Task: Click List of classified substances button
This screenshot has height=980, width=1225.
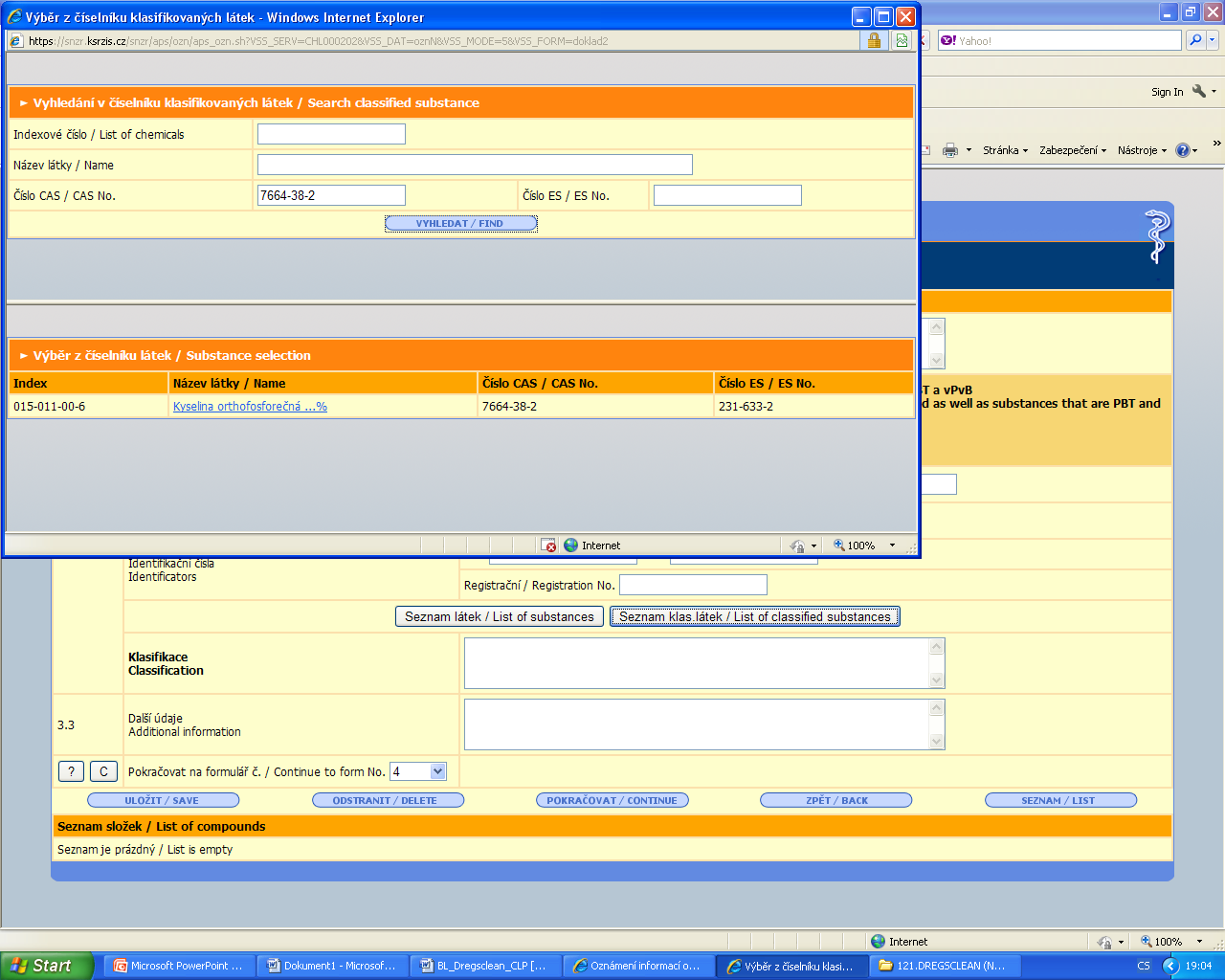Action: coord(755,616)
